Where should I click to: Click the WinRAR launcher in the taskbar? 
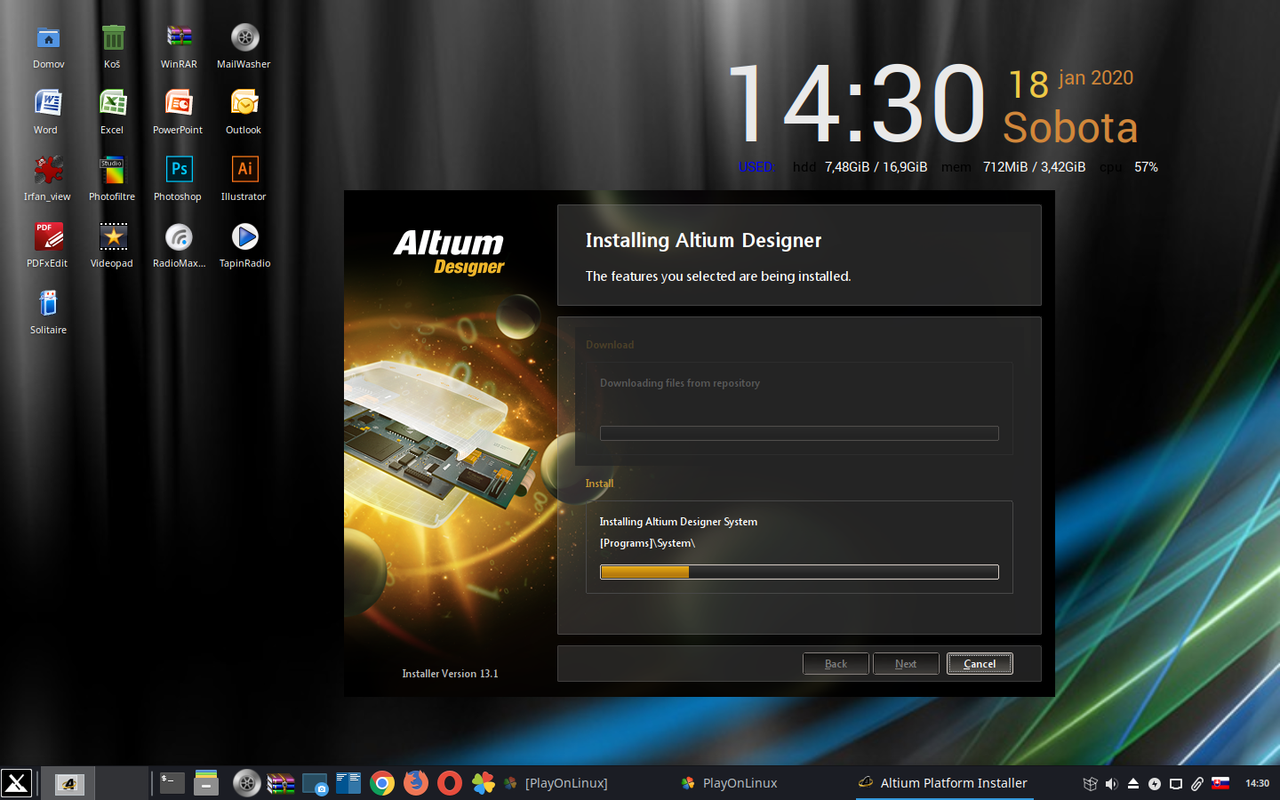point(281,783)
